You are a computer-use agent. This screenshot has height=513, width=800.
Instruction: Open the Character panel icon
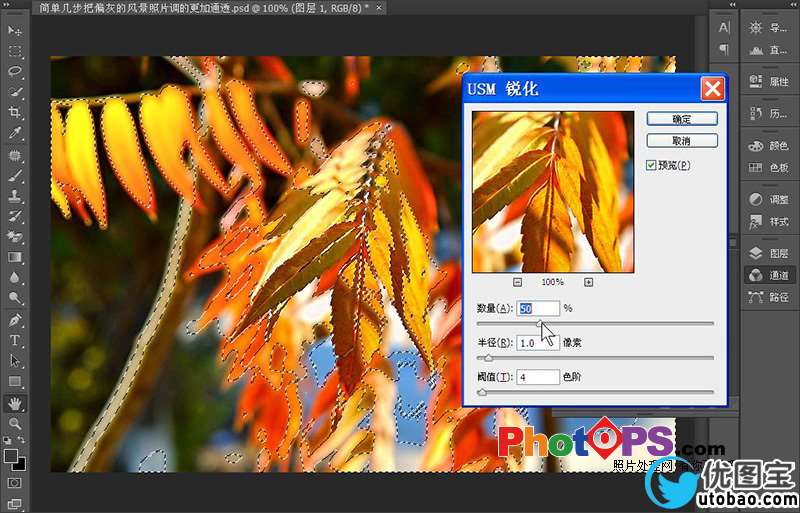pyautogui.click(x=724, y=28)
